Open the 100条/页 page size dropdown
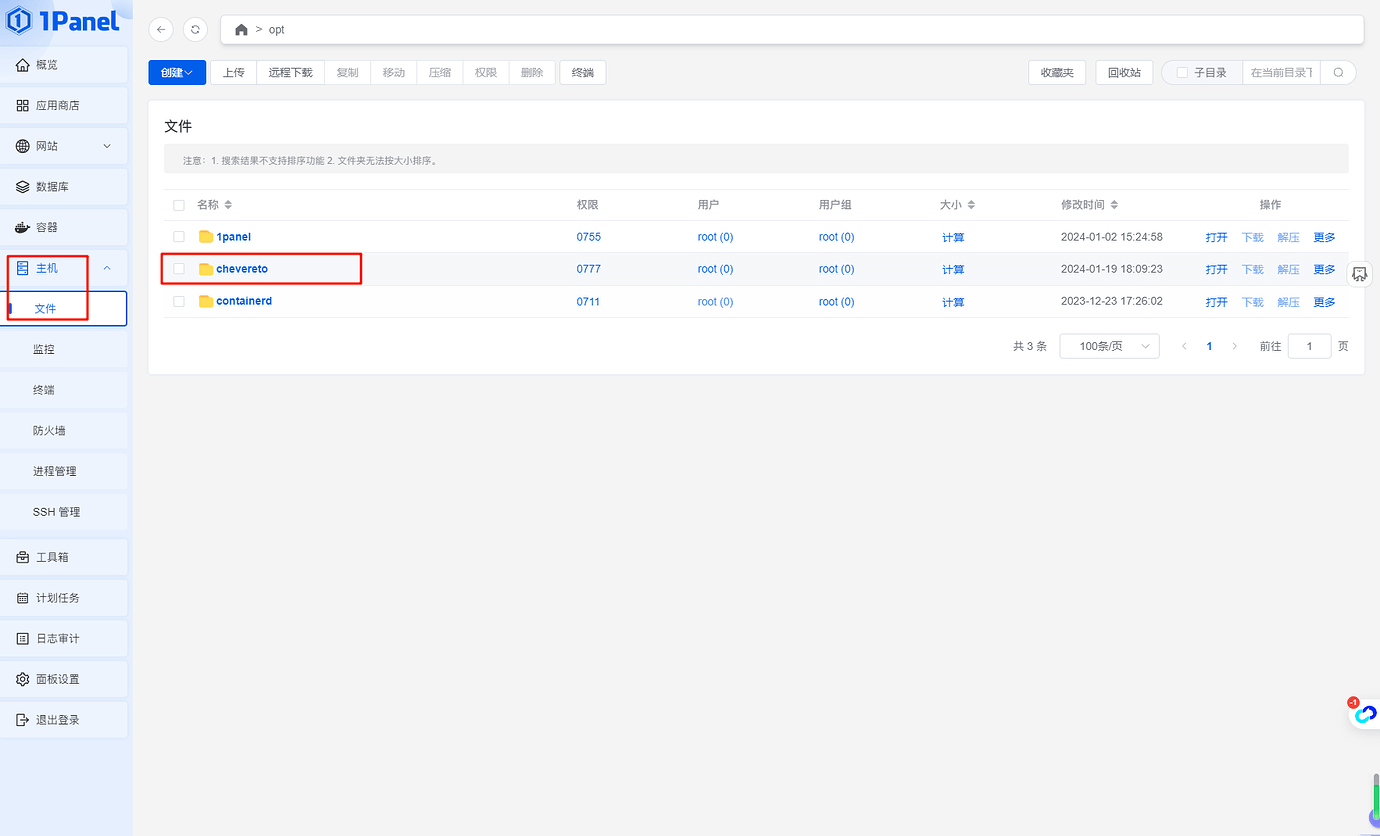The image size is (1380, 836). (x=1109, y=346)
